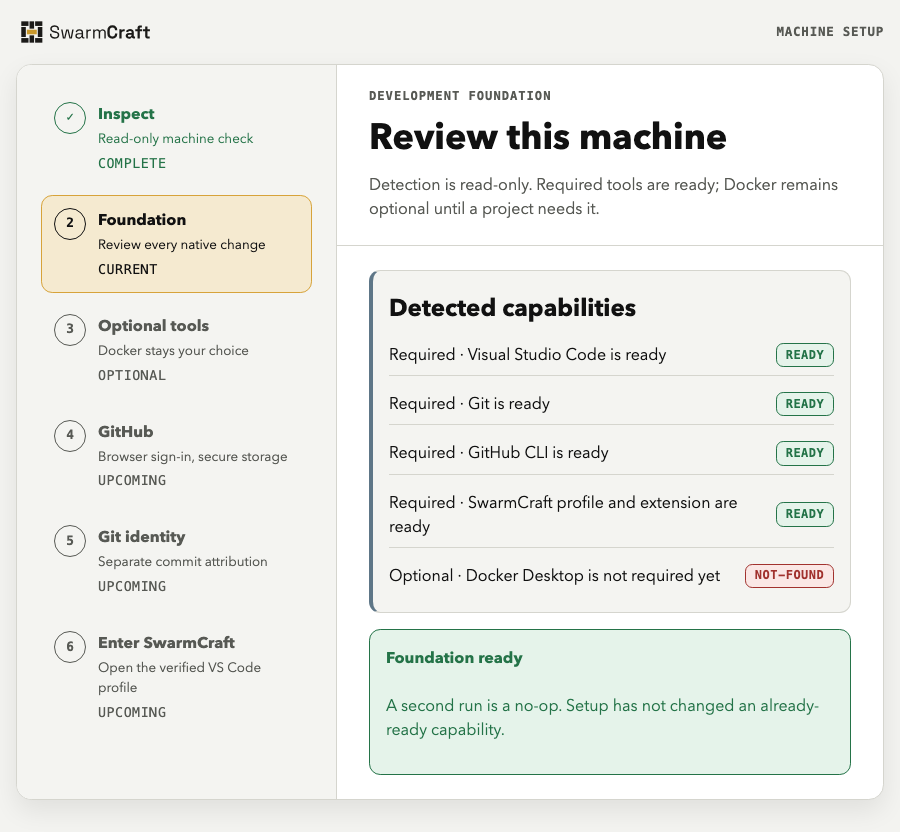Click the step 5 number circle
This screenshot has height=832, width=900.
[x=70, y=541]
